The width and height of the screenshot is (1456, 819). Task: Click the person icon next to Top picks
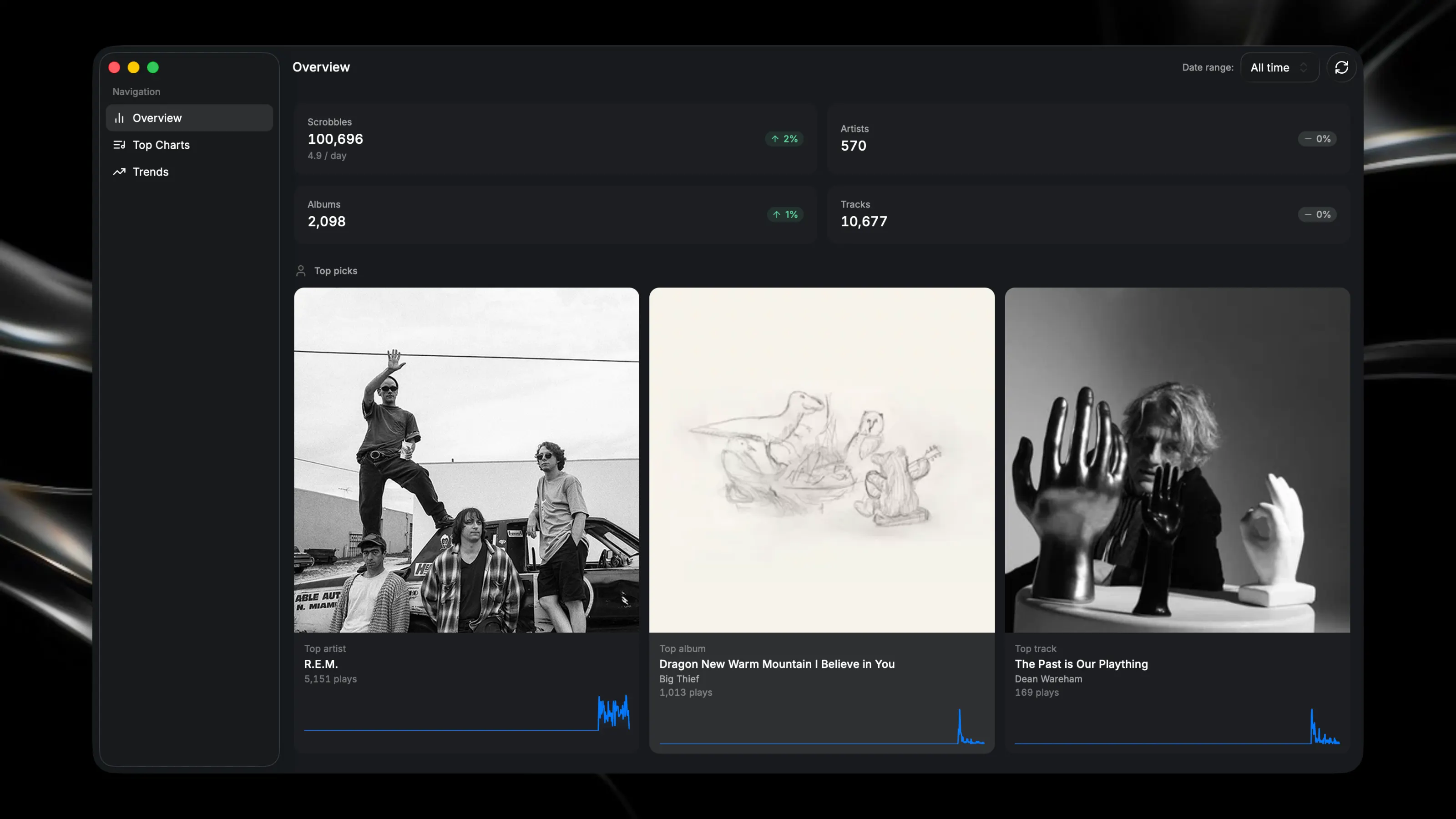[x=301, y=271]
